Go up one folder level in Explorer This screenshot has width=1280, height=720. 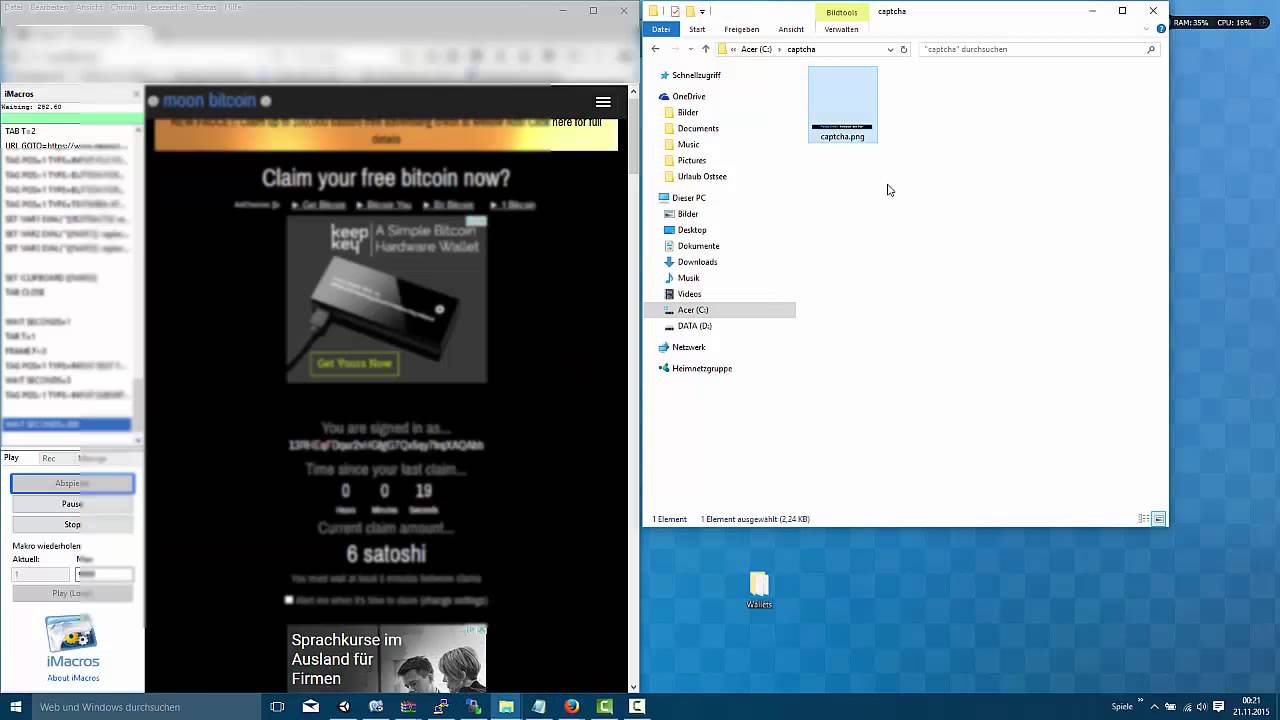pos(706,49)
